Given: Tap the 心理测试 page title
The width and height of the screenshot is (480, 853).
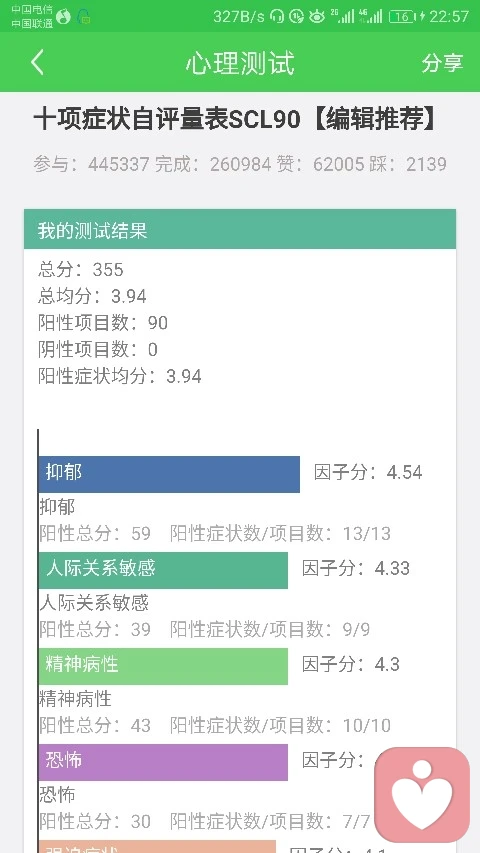Looking at the screenshot, I should pyautogui.click(x=240, y=63).
